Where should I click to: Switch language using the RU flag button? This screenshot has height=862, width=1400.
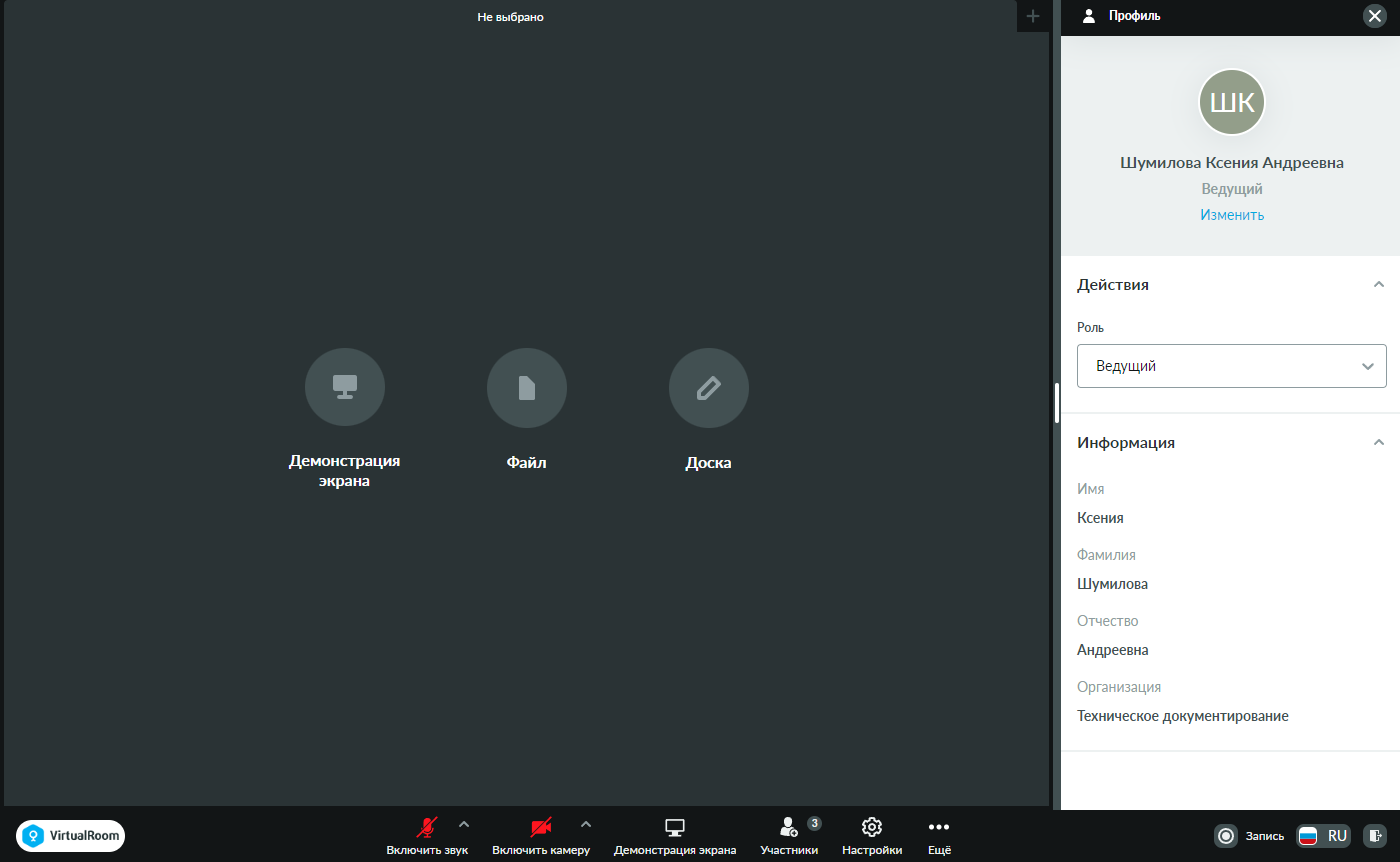1323,835
